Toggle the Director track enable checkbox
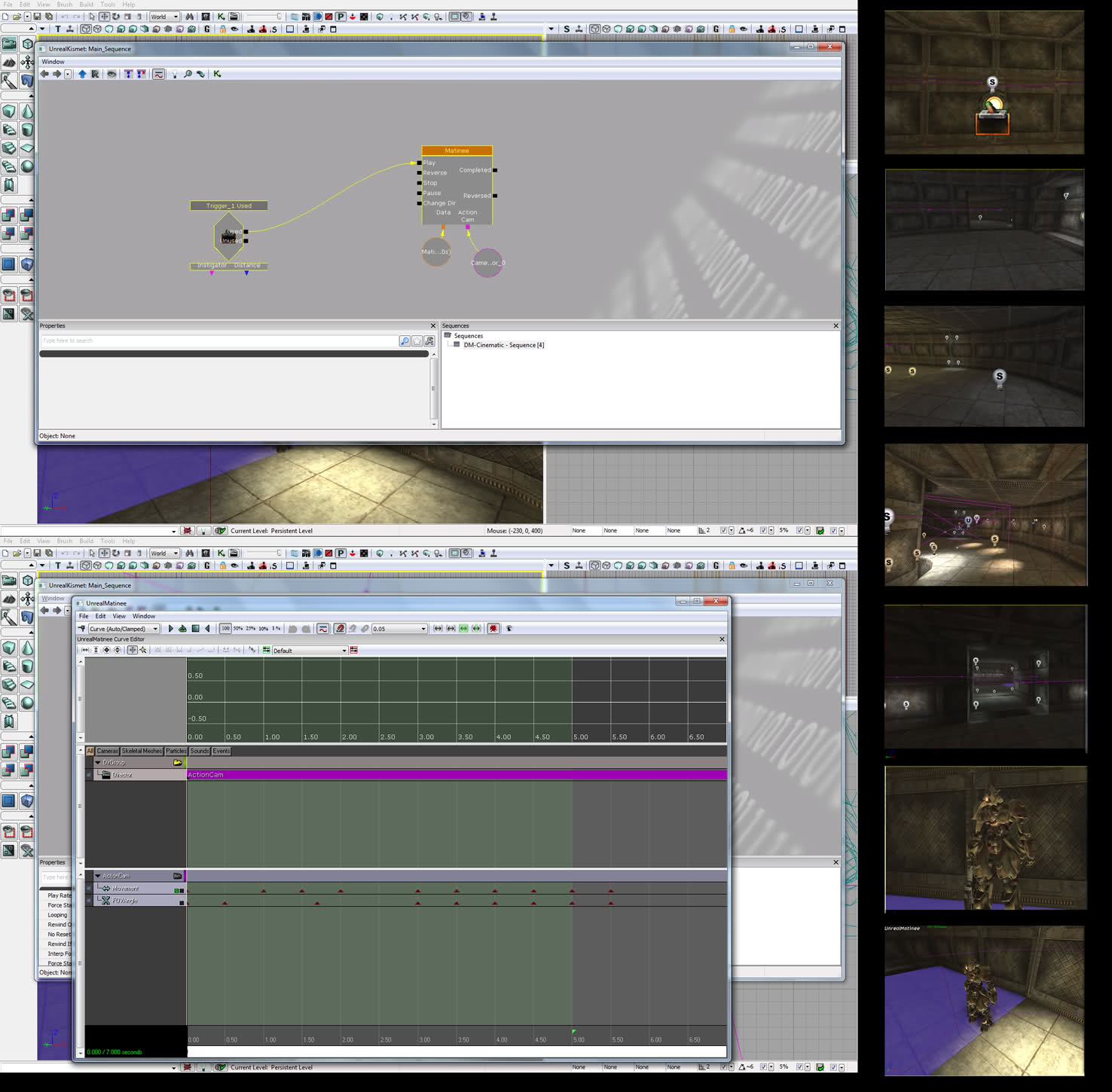This screenshot has width=1112, height=1092. pyautogui.click(x=89, y=775)
